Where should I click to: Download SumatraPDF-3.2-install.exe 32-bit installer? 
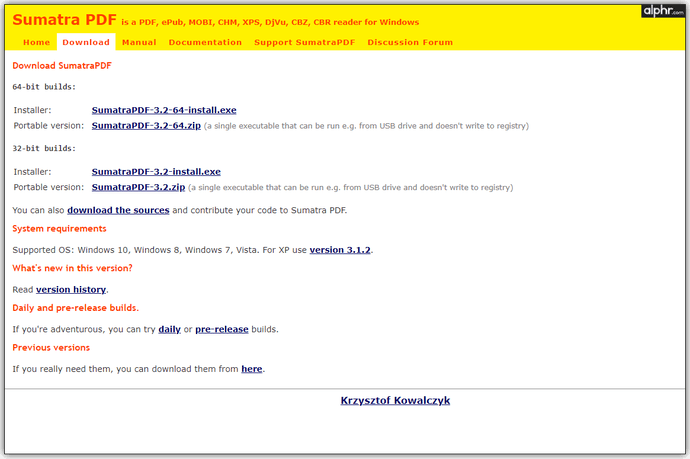point(156,172)
